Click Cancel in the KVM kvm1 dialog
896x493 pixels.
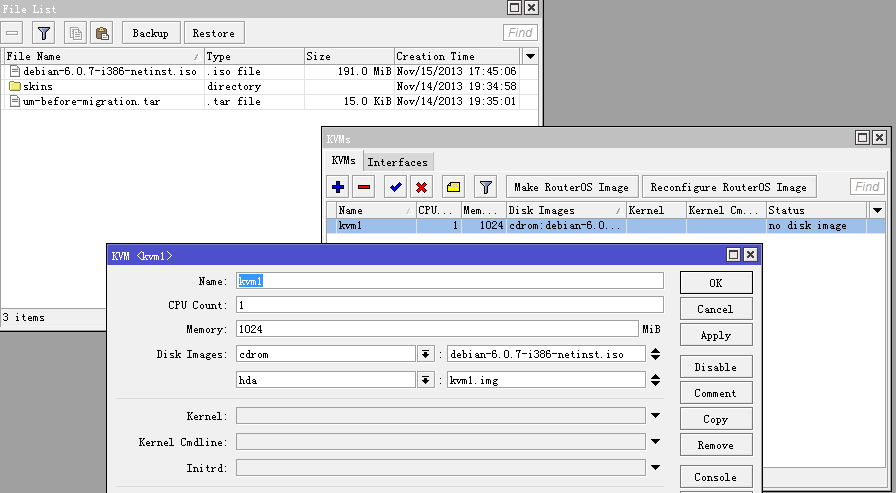[x=716, y=309]
